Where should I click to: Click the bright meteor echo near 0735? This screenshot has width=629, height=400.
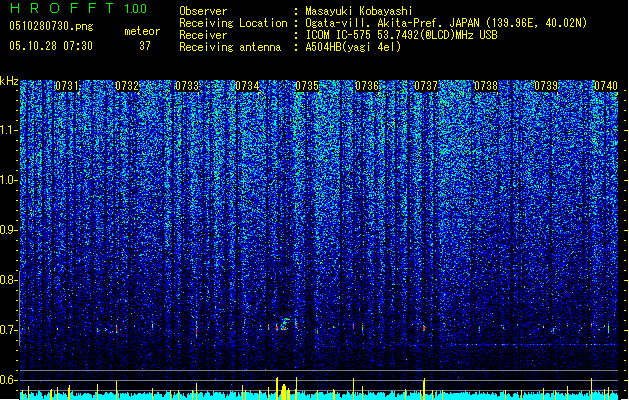pyautogui.click(x=284, y=324)
